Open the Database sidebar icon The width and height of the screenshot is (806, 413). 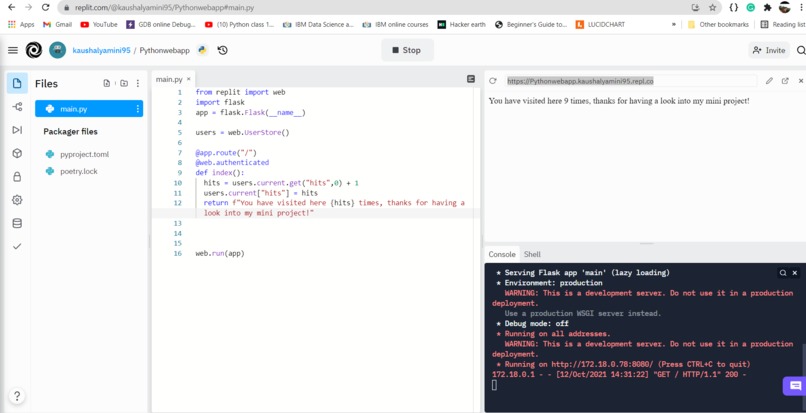(x=17, y=223)
